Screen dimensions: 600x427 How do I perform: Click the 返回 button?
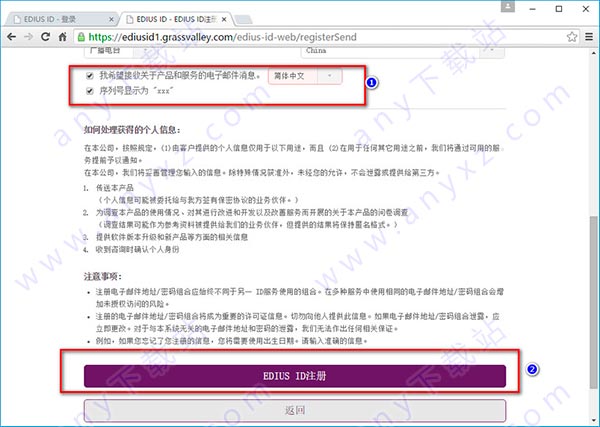point(295,411)
